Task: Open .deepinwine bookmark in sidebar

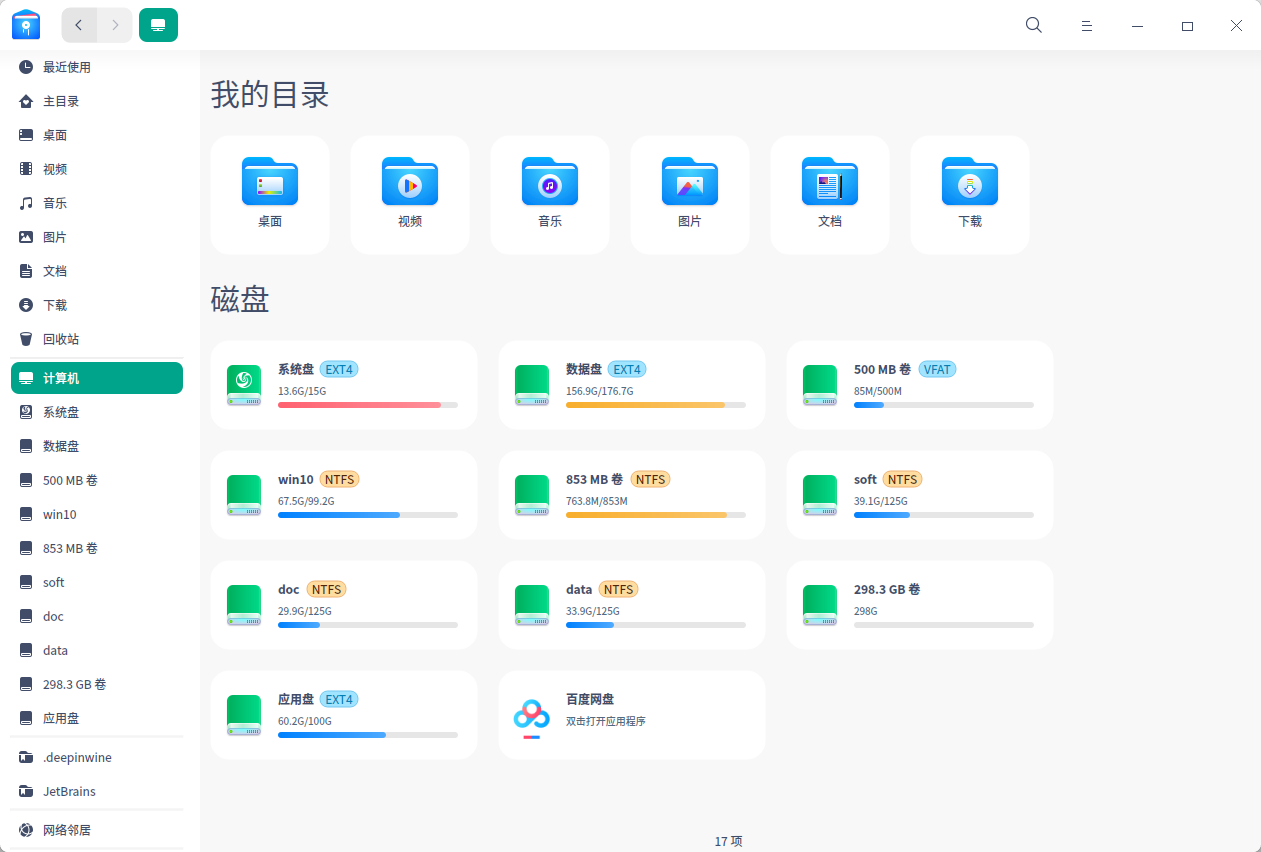Action: (x=97, y=757)
